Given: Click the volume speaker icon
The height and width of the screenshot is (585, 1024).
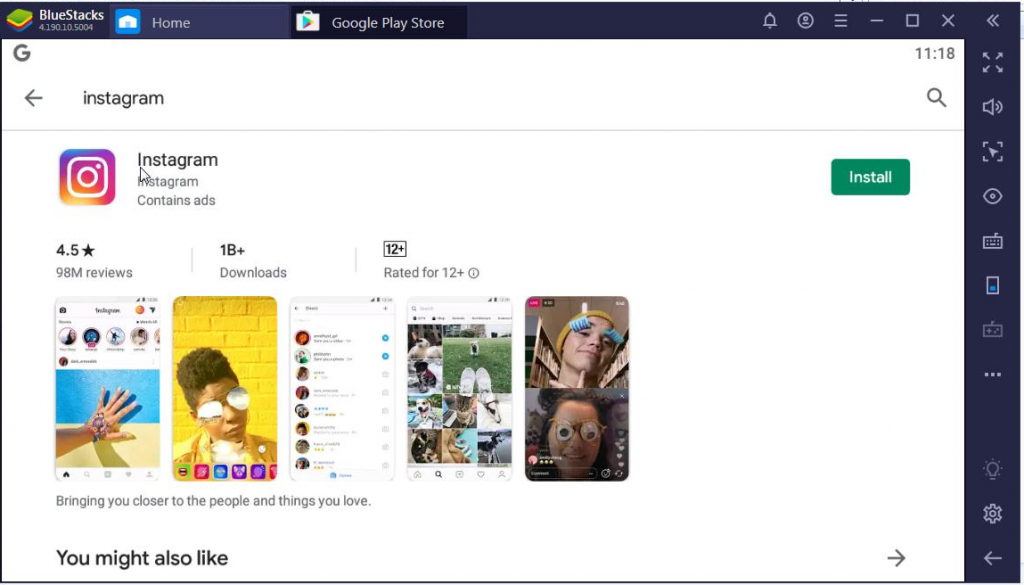Looking at the screenshot, I should [x=993, y=107].
